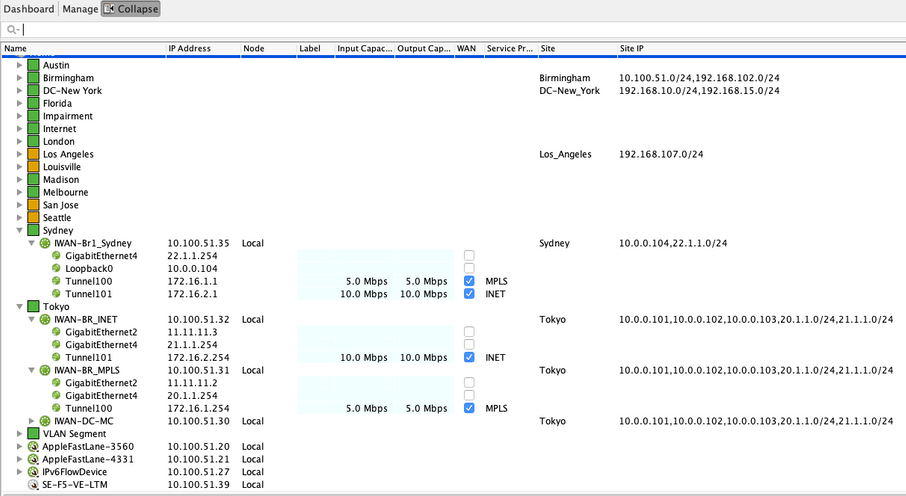Expand the VLAN Segment group
The image size is (906, 496).
point(20,434)
